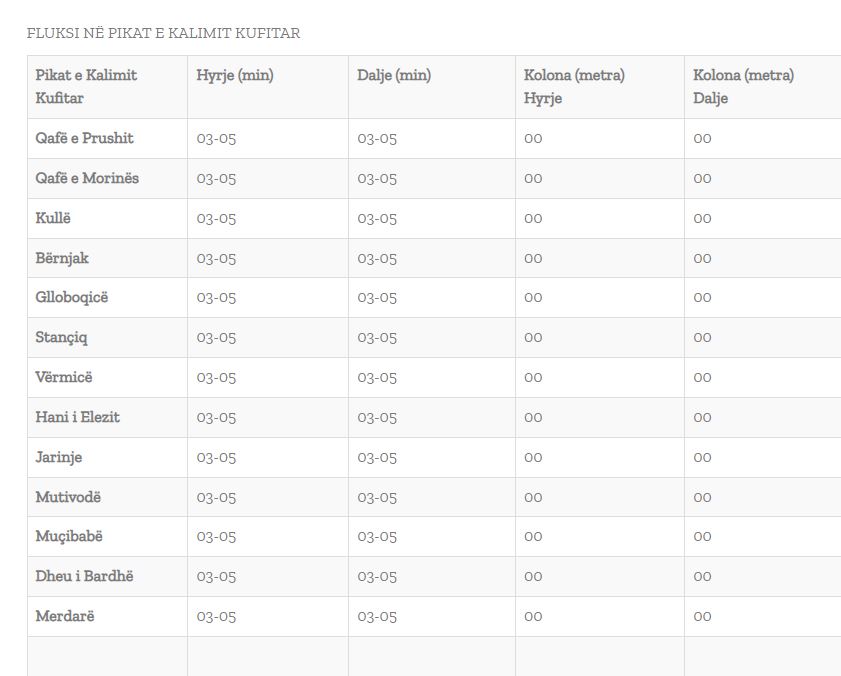
Task: Click the 'Stançiq' row label
Action: coord(62,337)
